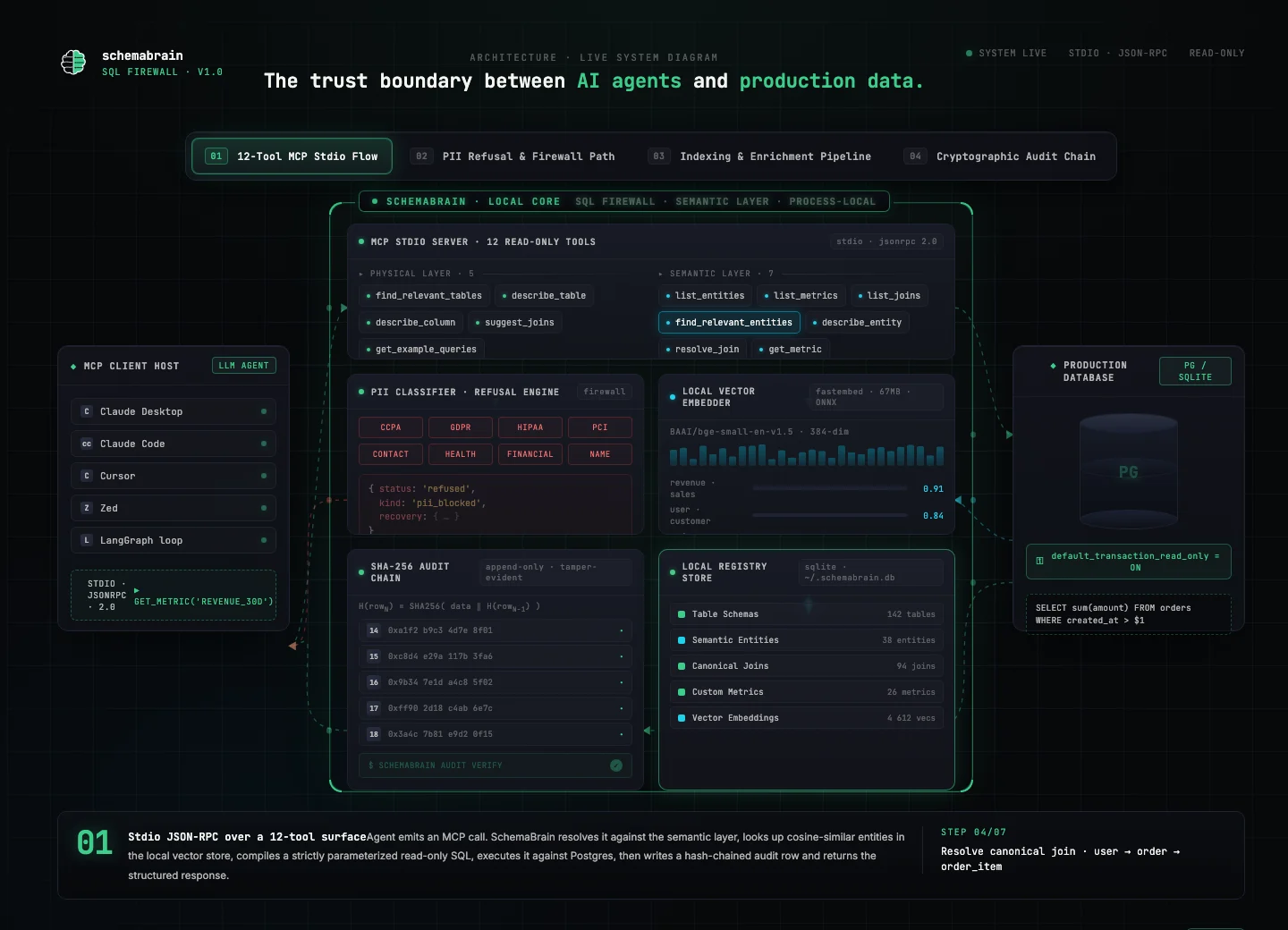This screenshot has height=930, width=1288.
Task: Click audit row 14 hash entry
Action: (x=496, y=630)
